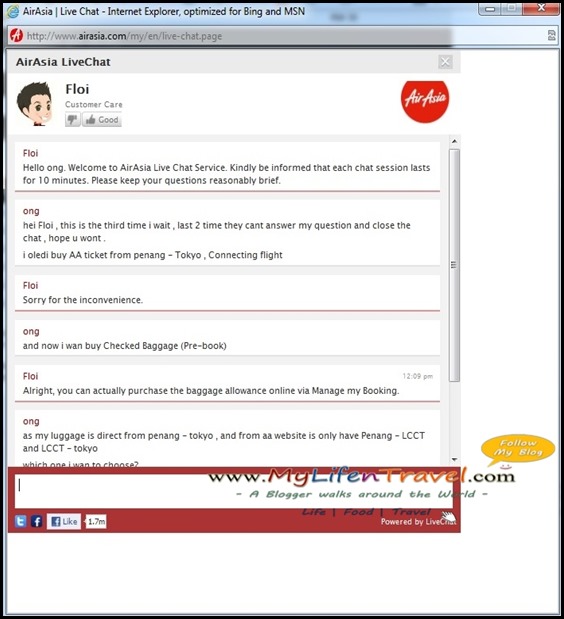
Task: Click the Facebook Like button
Action: 64,521
